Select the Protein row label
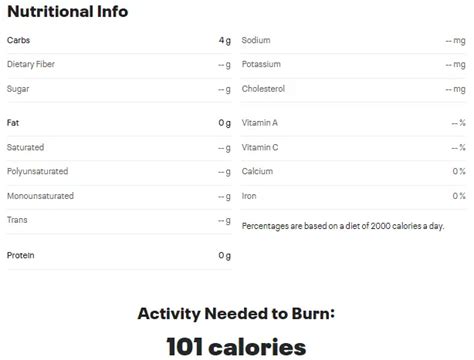474x360 pixels. click(x=20, y=256)
